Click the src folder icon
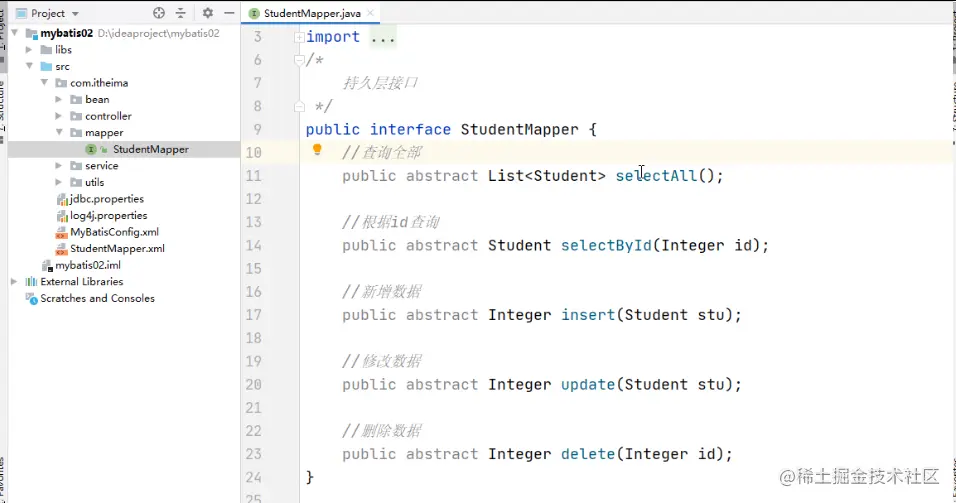Image resolution: width=956 pixels, height=503 pixels. (x=46, y=66)
